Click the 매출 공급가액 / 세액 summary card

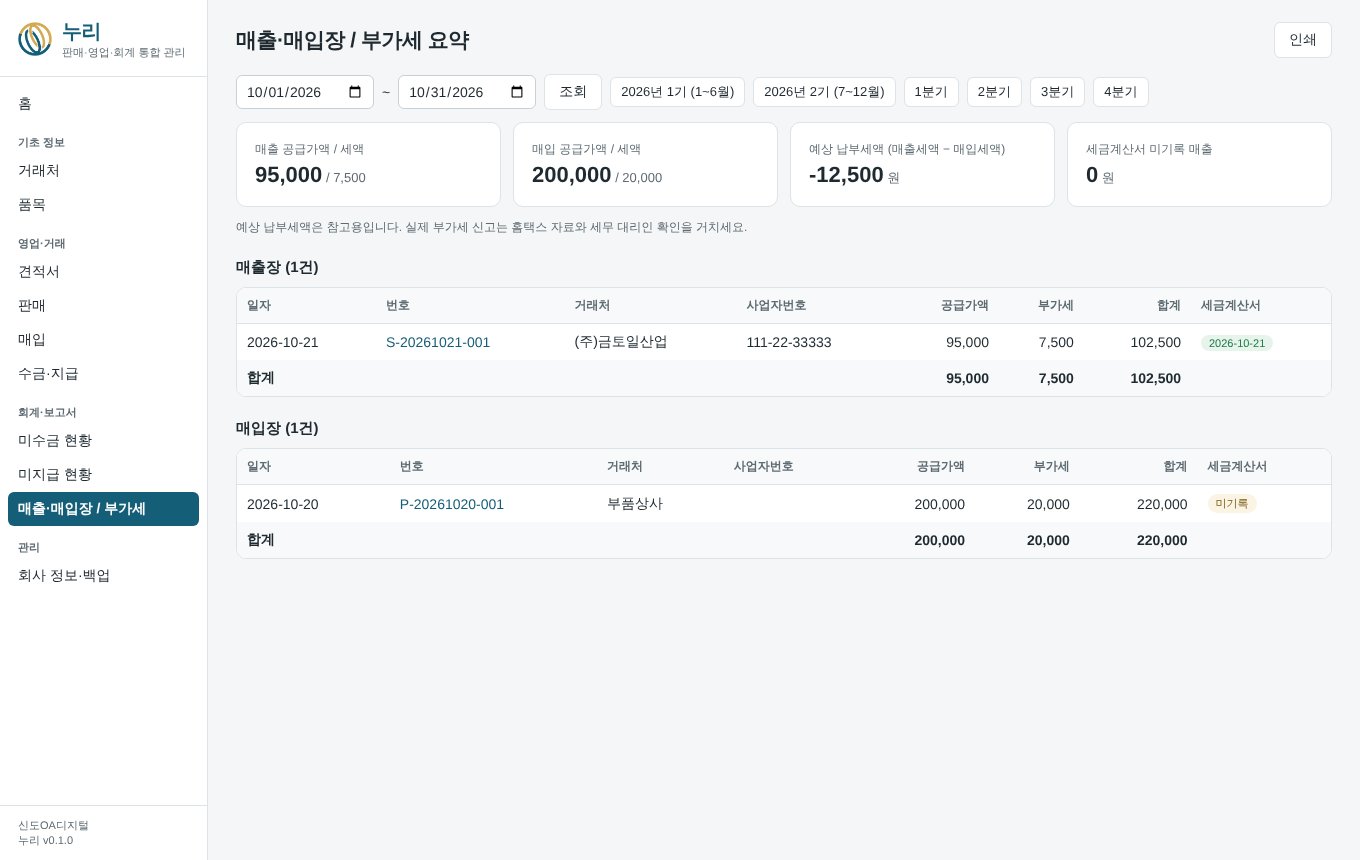[x=368, y=165]
